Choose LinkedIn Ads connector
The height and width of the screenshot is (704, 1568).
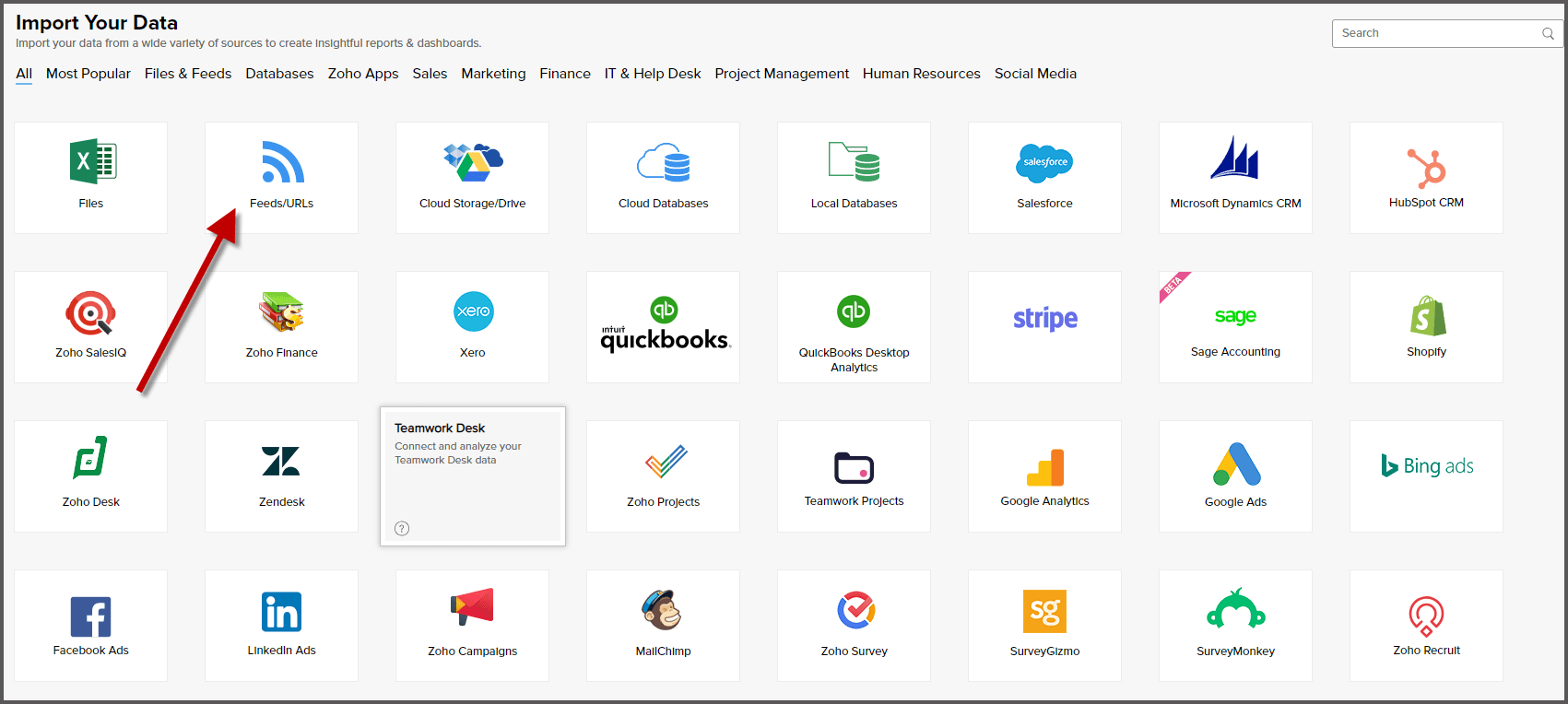click(281, 626)
